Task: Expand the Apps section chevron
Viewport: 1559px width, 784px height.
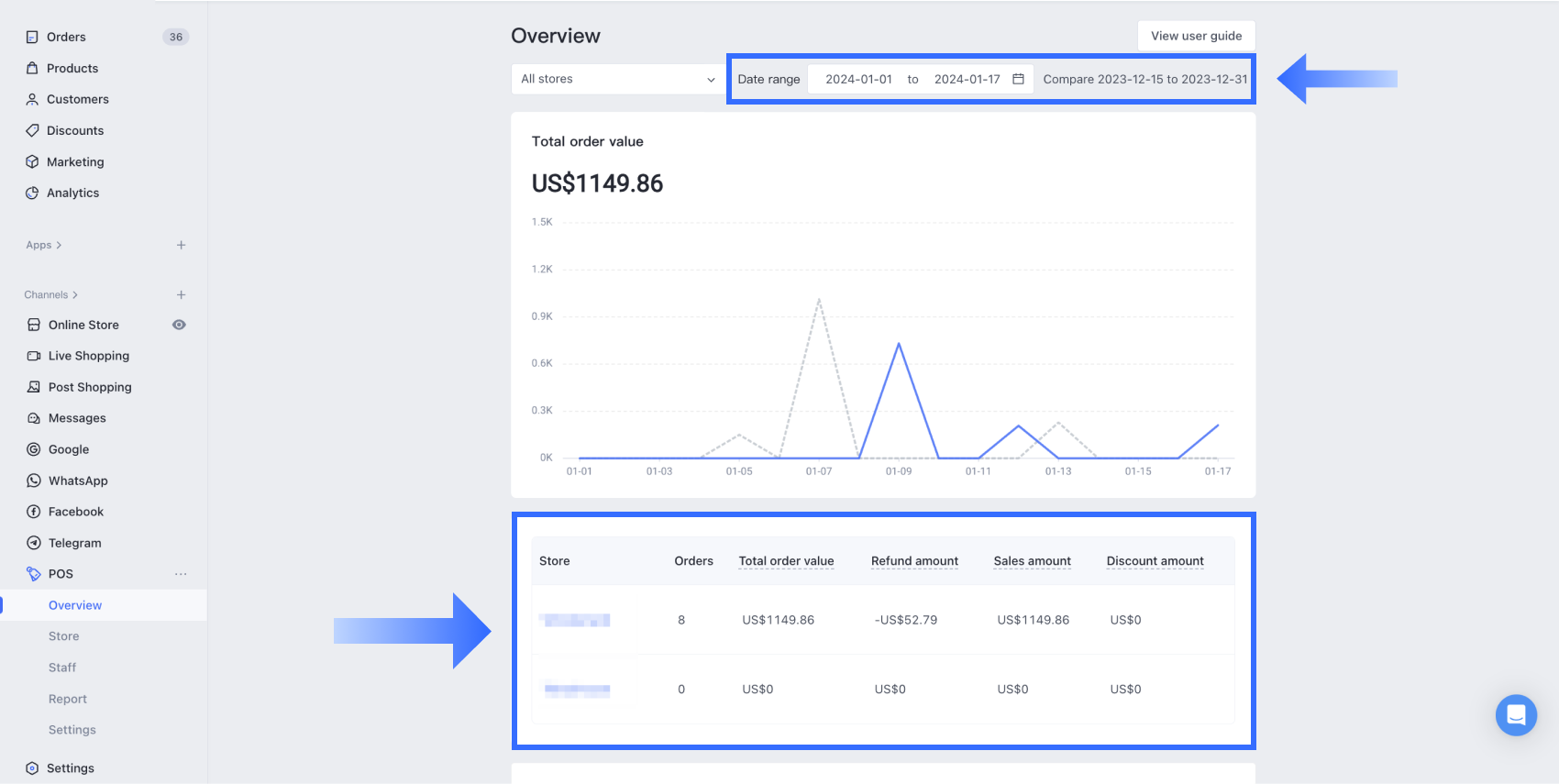Action: 59,245
